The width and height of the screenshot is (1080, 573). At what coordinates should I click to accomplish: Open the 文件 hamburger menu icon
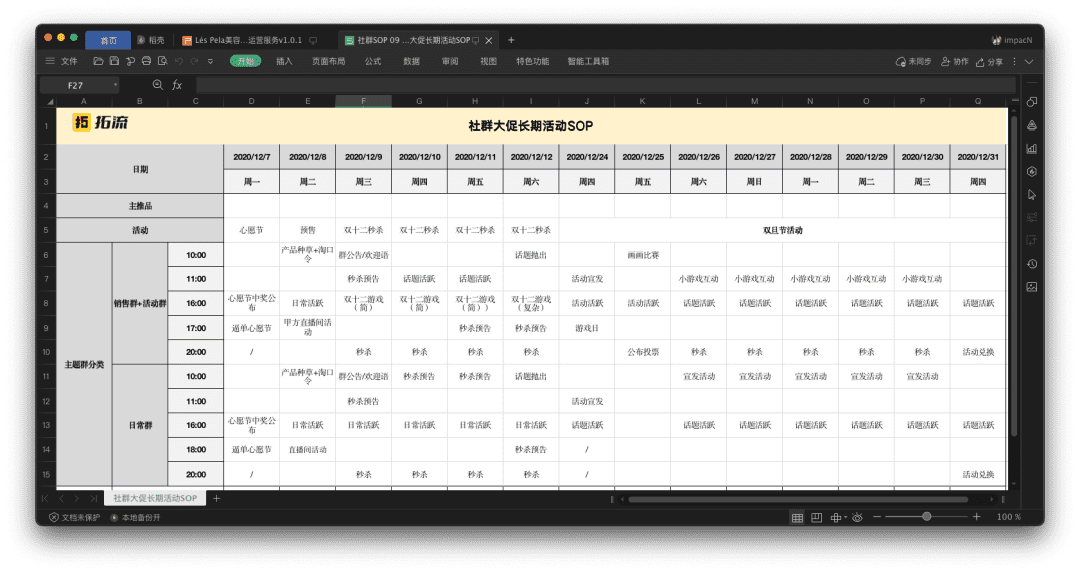[x=50, y=61]
